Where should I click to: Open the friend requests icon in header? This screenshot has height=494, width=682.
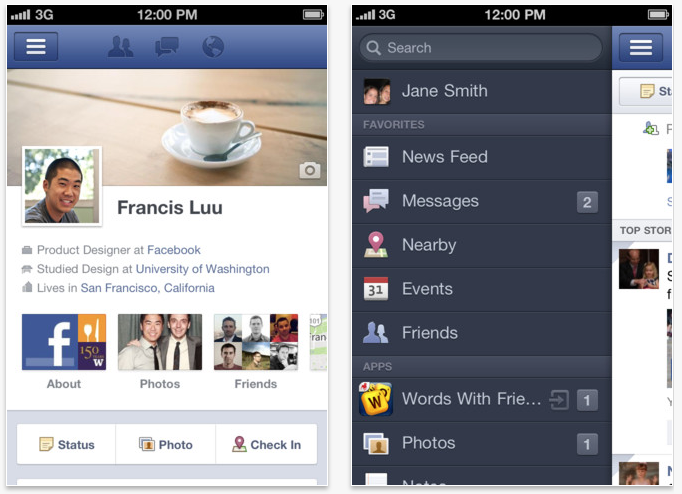coord(120,47)
